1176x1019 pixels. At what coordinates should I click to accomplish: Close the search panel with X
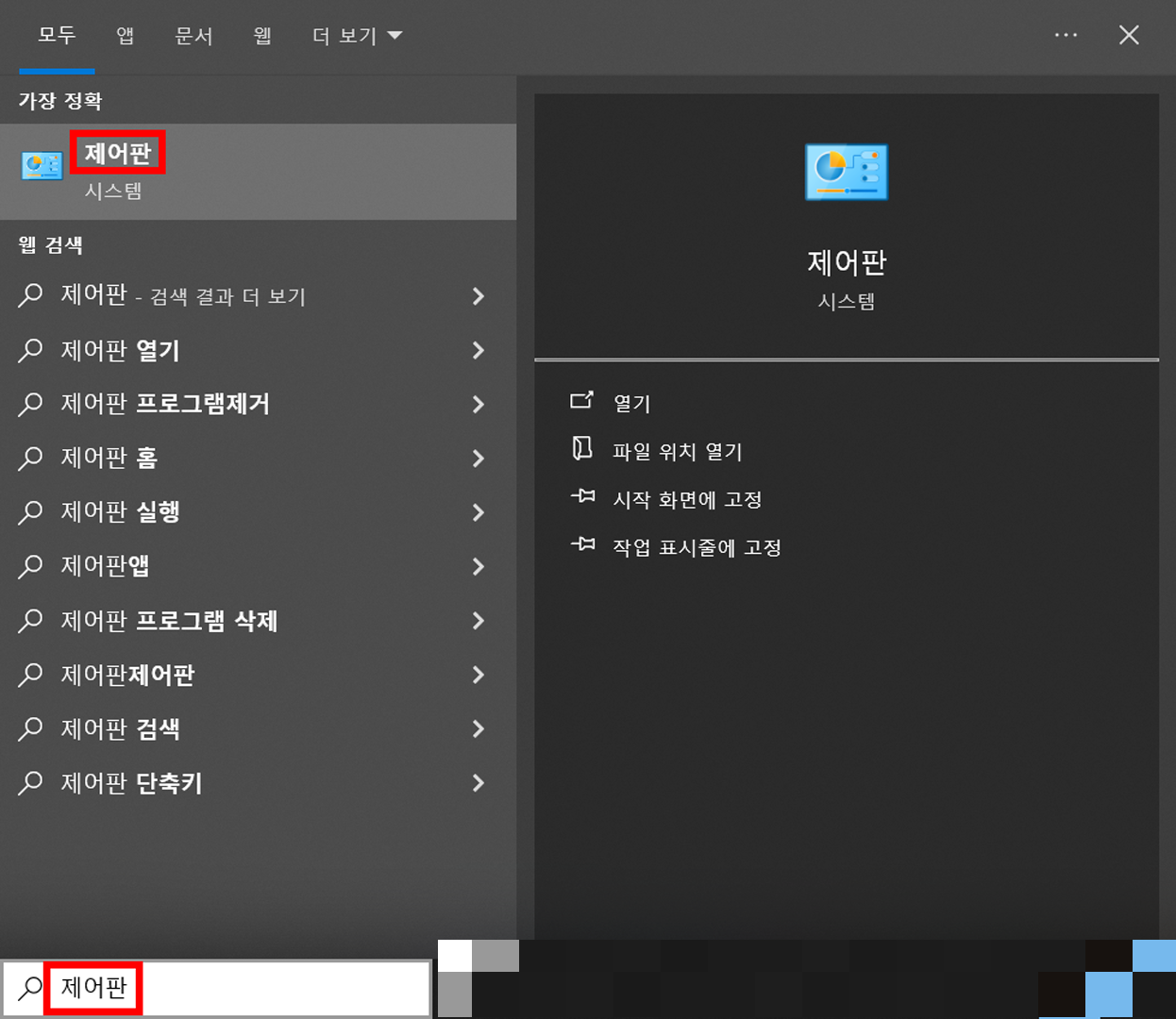(1129, 35)
